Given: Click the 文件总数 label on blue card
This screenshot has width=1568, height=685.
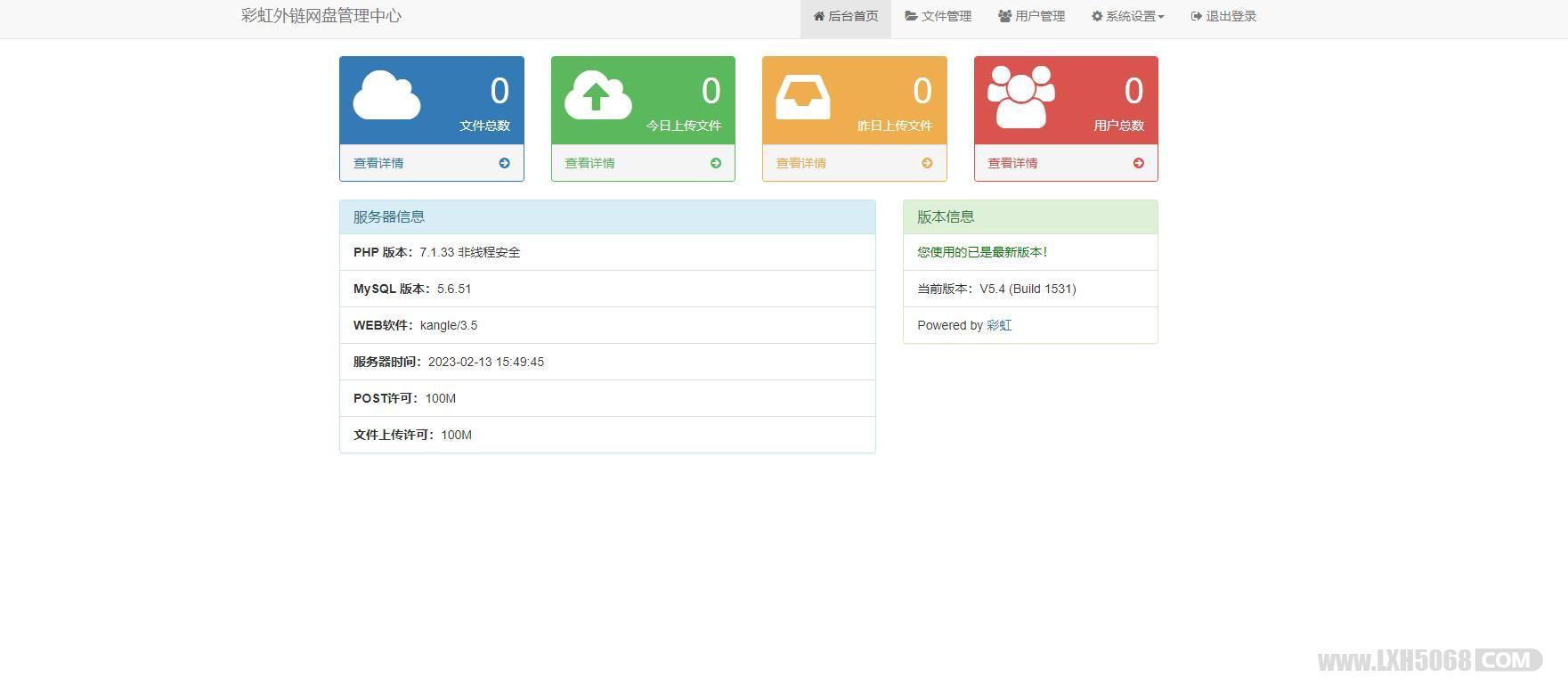Looking at the screenshot, I should tap(484, 126).
